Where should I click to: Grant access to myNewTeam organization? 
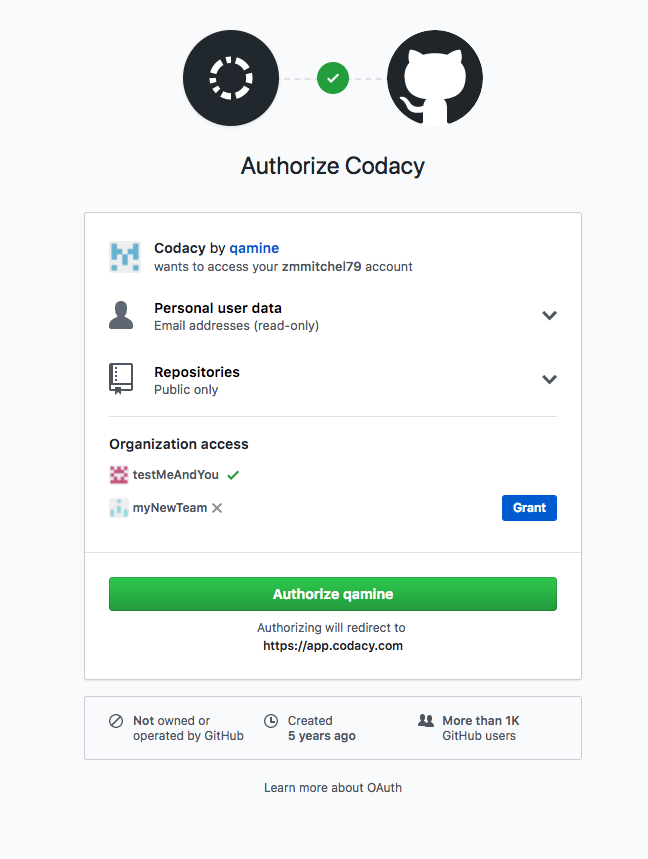click(x=529, y=508)
